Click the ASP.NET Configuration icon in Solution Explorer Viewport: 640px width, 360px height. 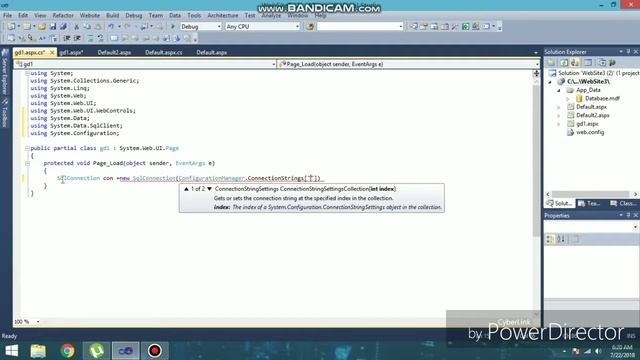click(x=612, y=62)
